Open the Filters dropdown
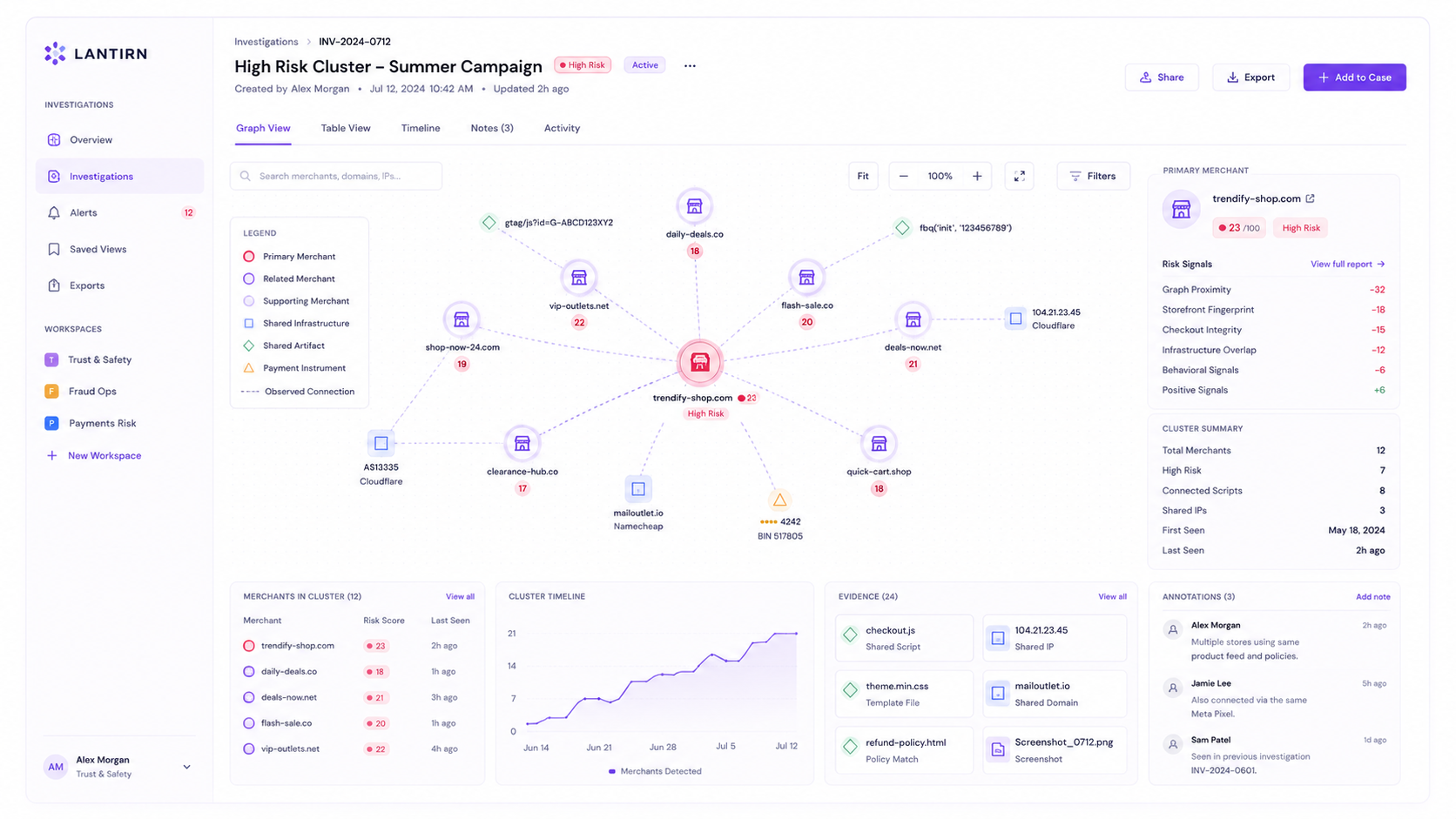 coord(1093,176)
